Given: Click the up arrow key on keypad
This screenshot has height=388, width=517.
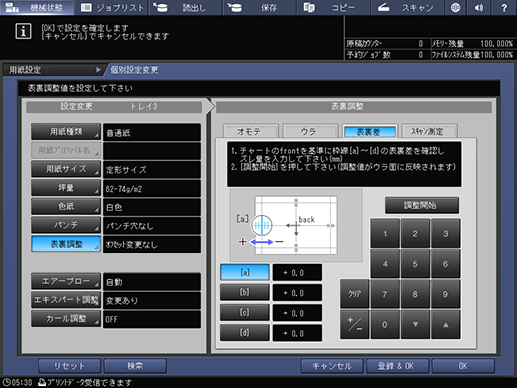Looking at the screenshot, I should pos(445,324).
